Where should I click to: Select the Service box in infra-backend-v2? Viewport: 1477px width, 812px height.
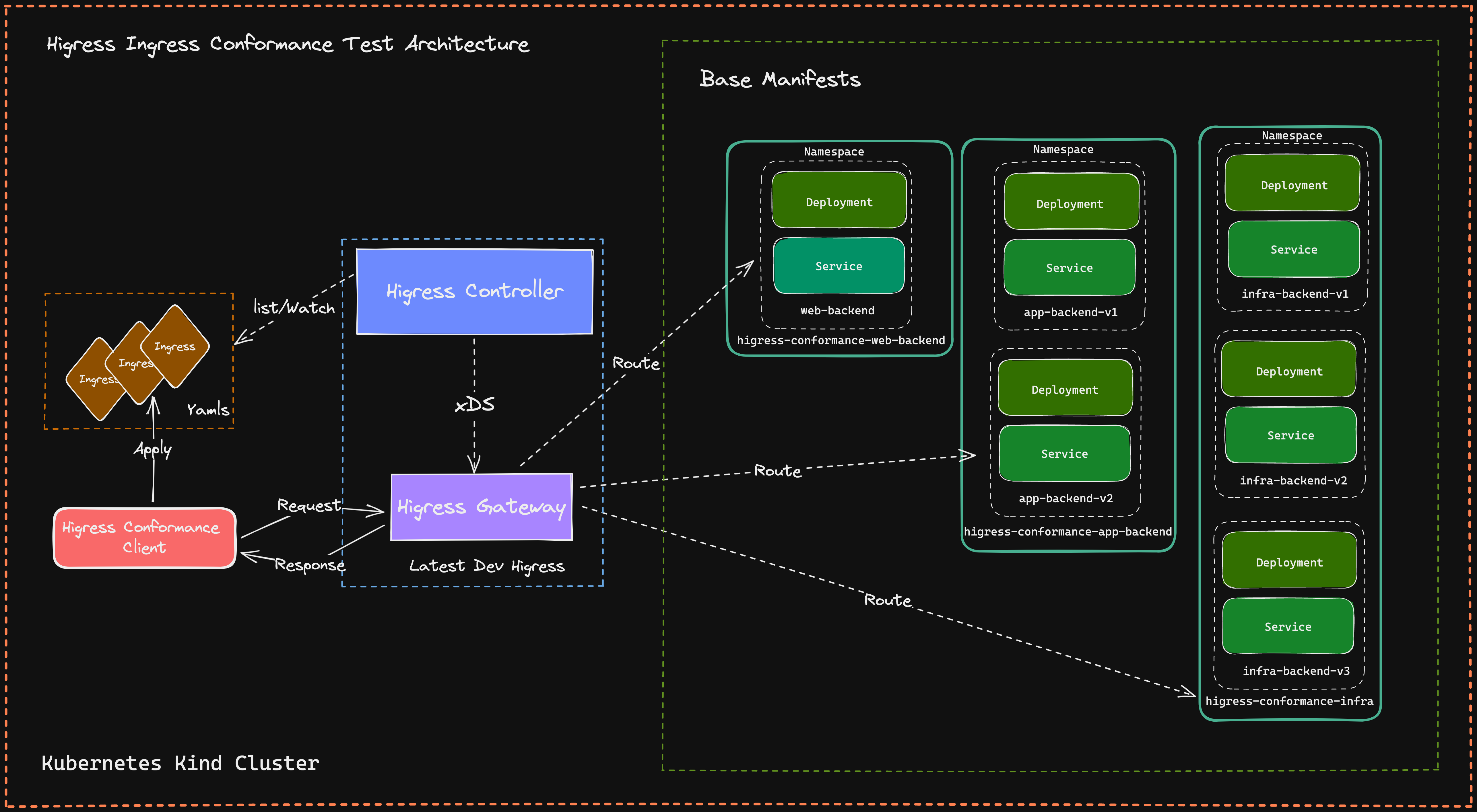(x=1290, y=435)
